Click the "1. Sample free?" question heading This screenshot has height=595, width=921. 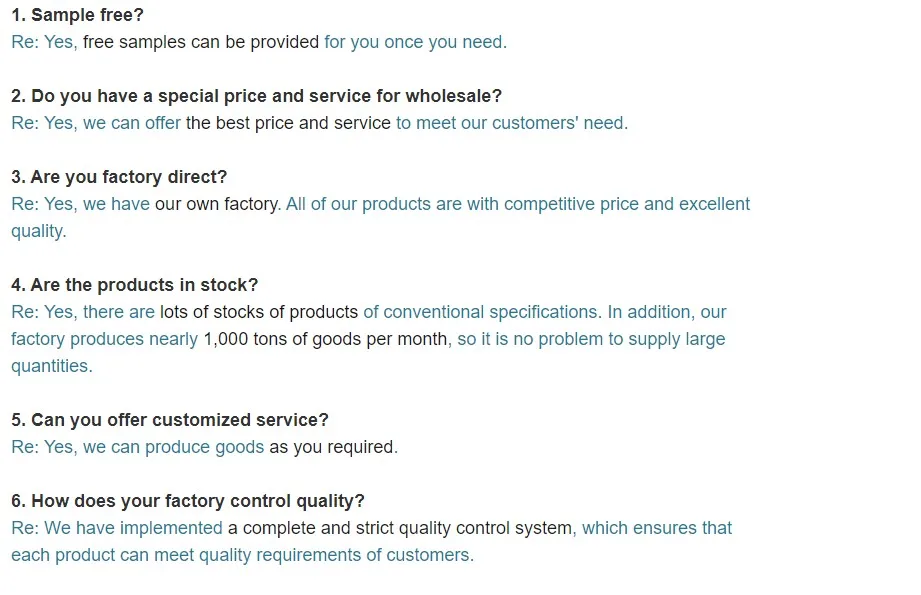click(x=77, y=15)
